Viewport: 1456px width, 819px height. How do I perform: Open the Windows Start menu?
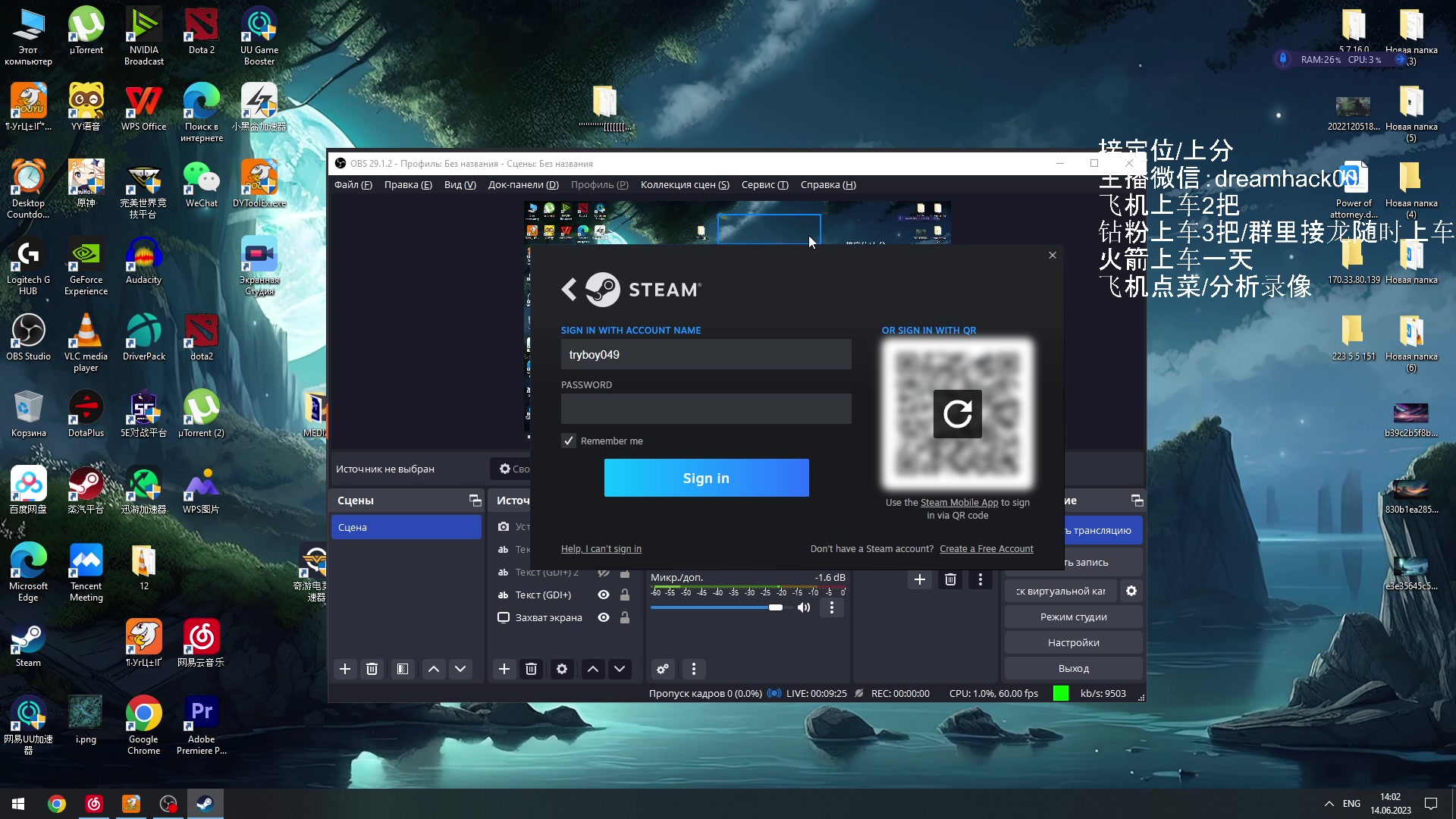click(x=18, y=804)
